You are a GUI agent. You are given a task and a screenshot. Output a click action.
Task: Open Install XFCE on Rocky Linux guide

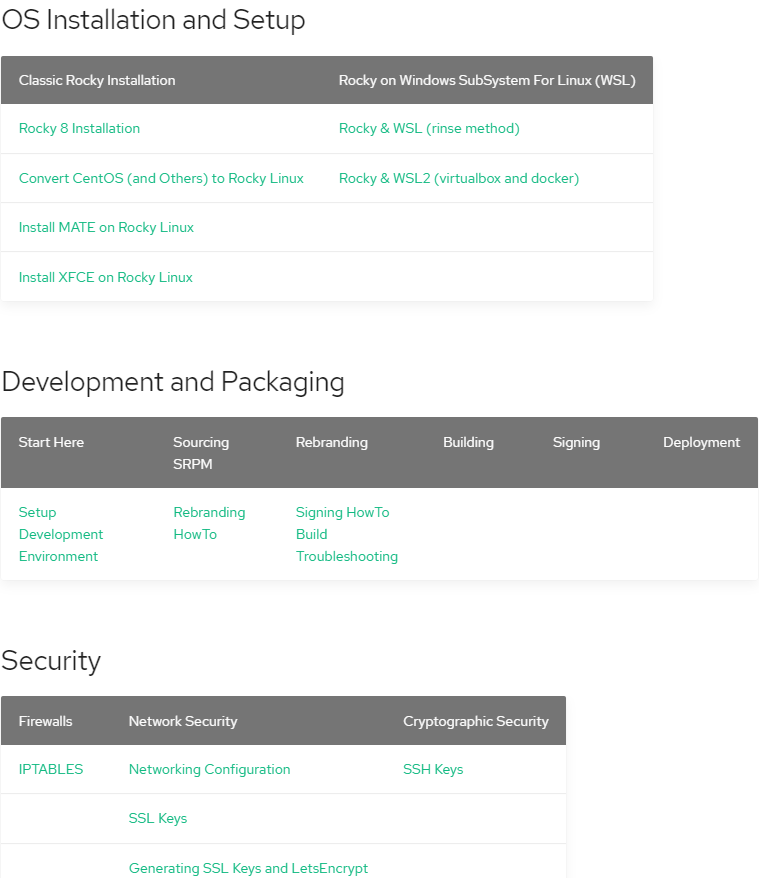105,277
